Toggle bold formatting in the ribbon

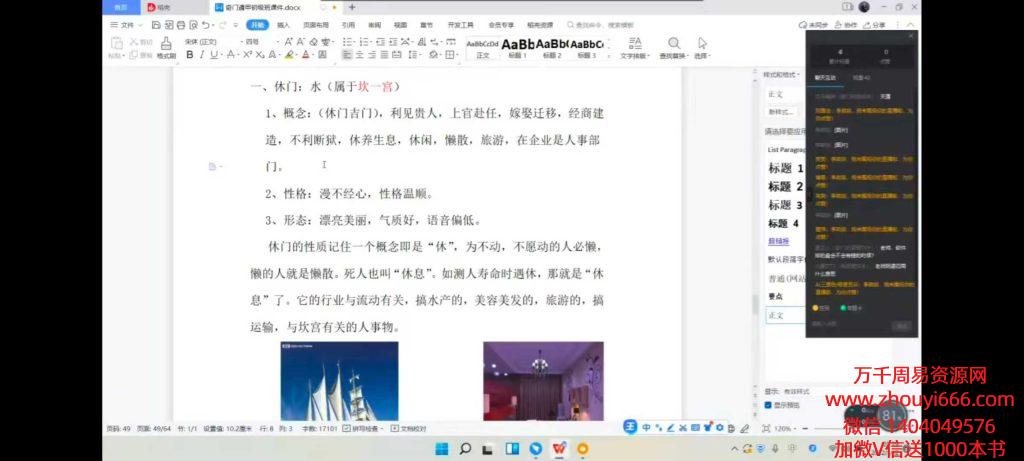pyautogui.click(x=188, y=55)
